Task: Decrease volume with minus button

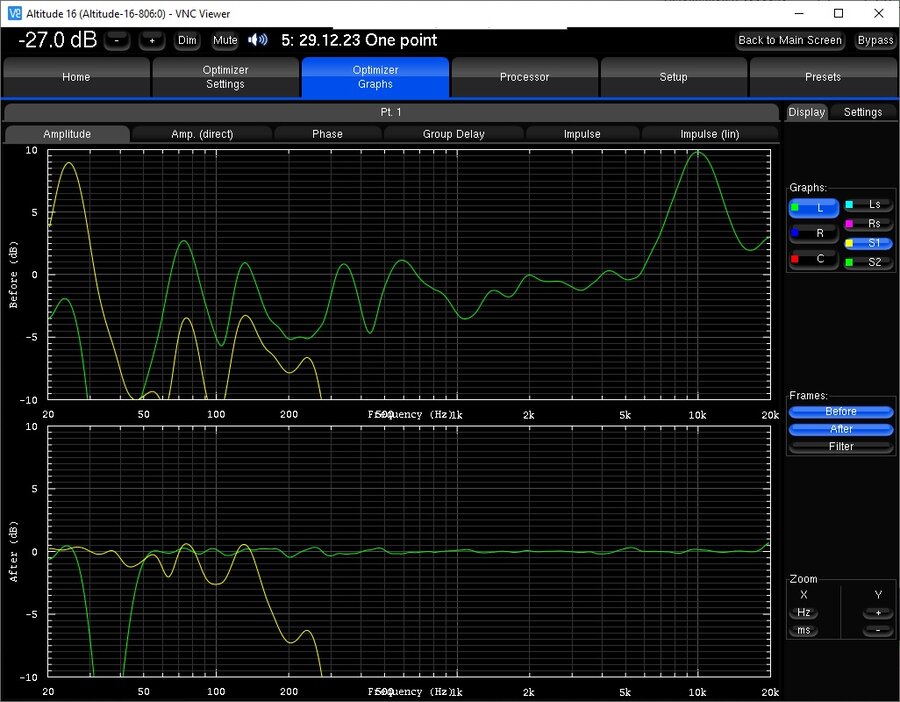Action: (x=117, y=40)
